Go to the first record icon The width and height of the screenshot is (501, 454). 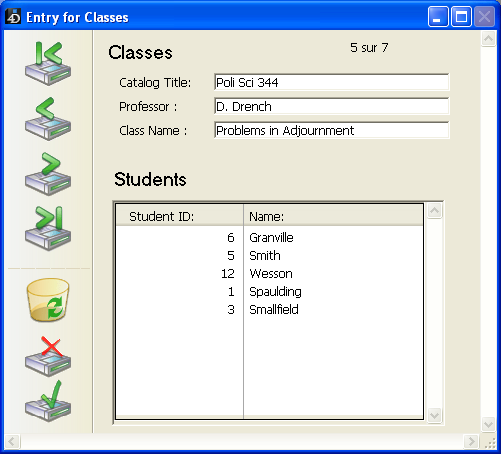pos(48,63)
